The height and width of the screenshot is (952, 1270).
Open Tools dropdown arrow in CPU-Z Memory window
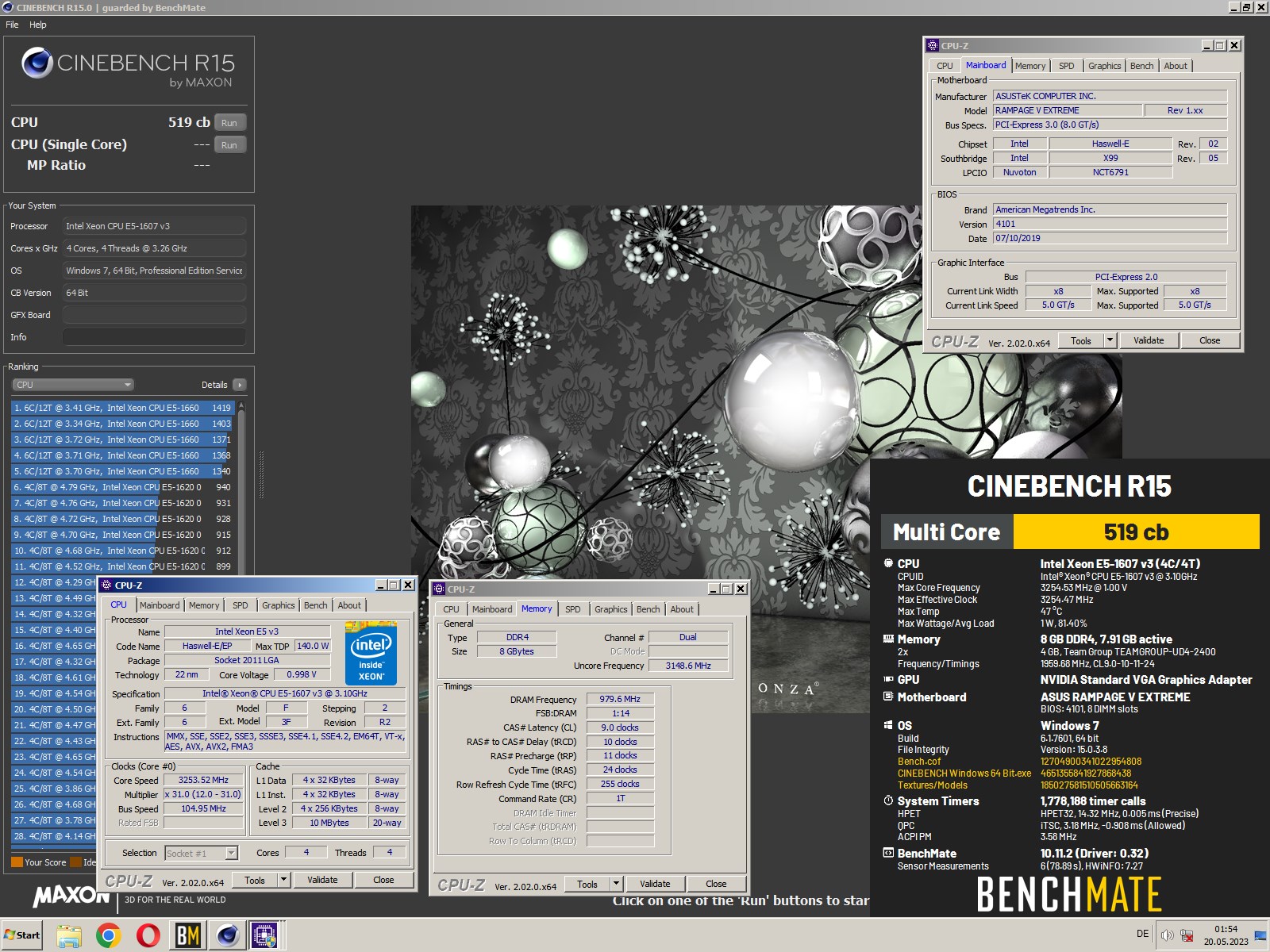point(616,884)
